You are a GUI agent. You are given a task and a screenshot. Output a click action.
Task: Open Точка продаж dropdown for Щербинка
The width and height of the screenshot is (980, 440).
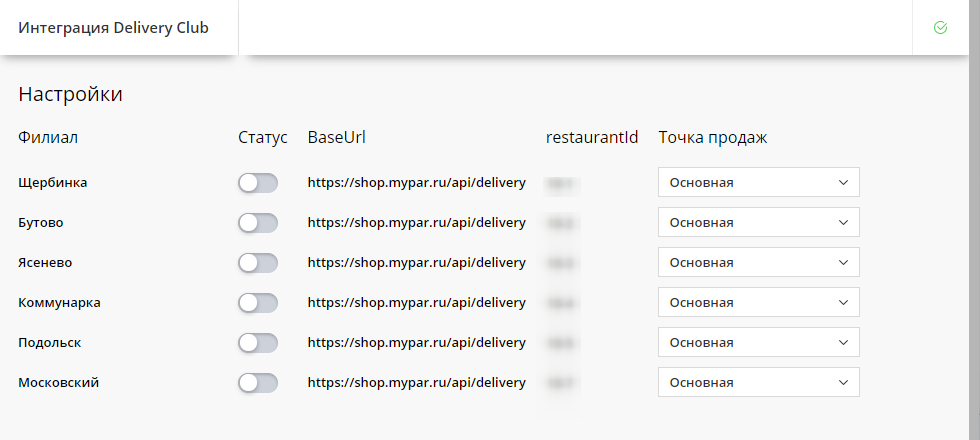pyautogui.click(x=758, y=183)
